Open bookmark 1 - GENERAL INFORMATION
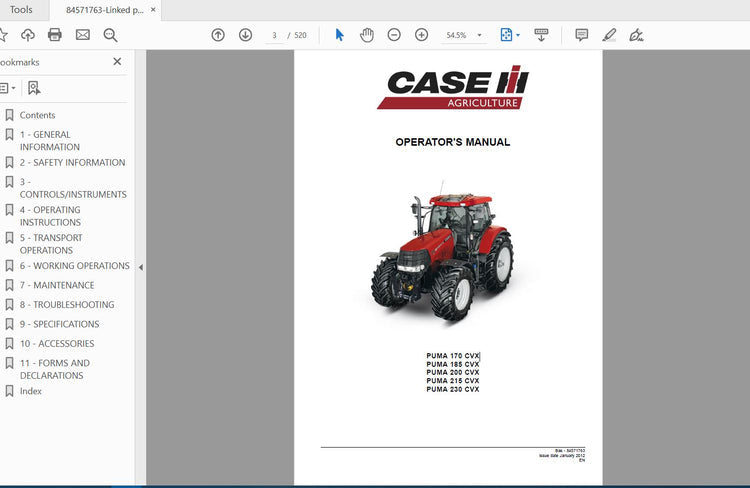Screen dimensions: 750x488 50,141
